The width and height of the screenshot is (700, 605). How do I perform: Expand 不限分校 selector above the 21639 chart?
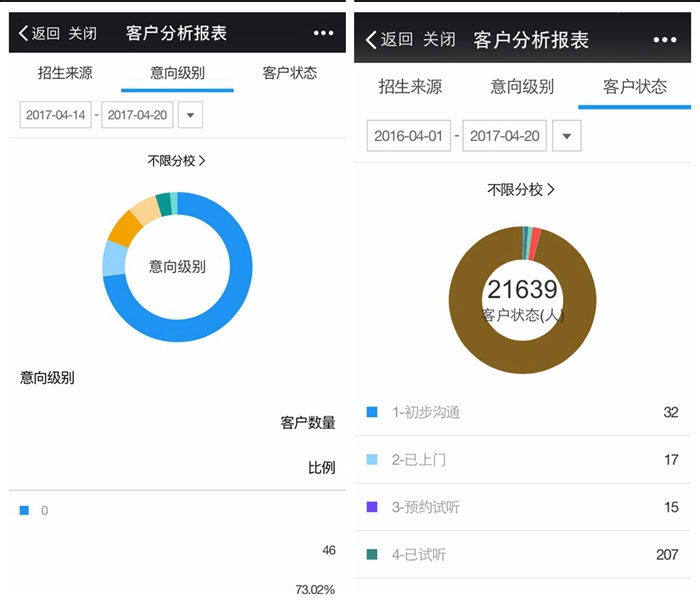[x=520, y=189]
